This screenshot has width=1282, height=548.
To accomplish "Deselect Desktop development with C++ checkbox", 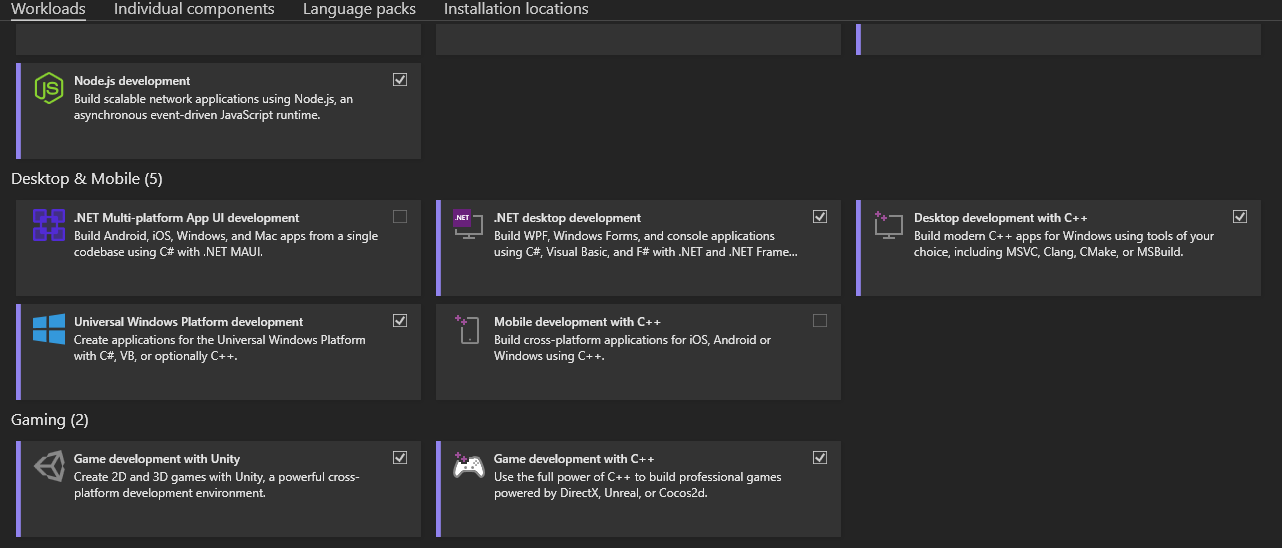I will (1240, 217).
